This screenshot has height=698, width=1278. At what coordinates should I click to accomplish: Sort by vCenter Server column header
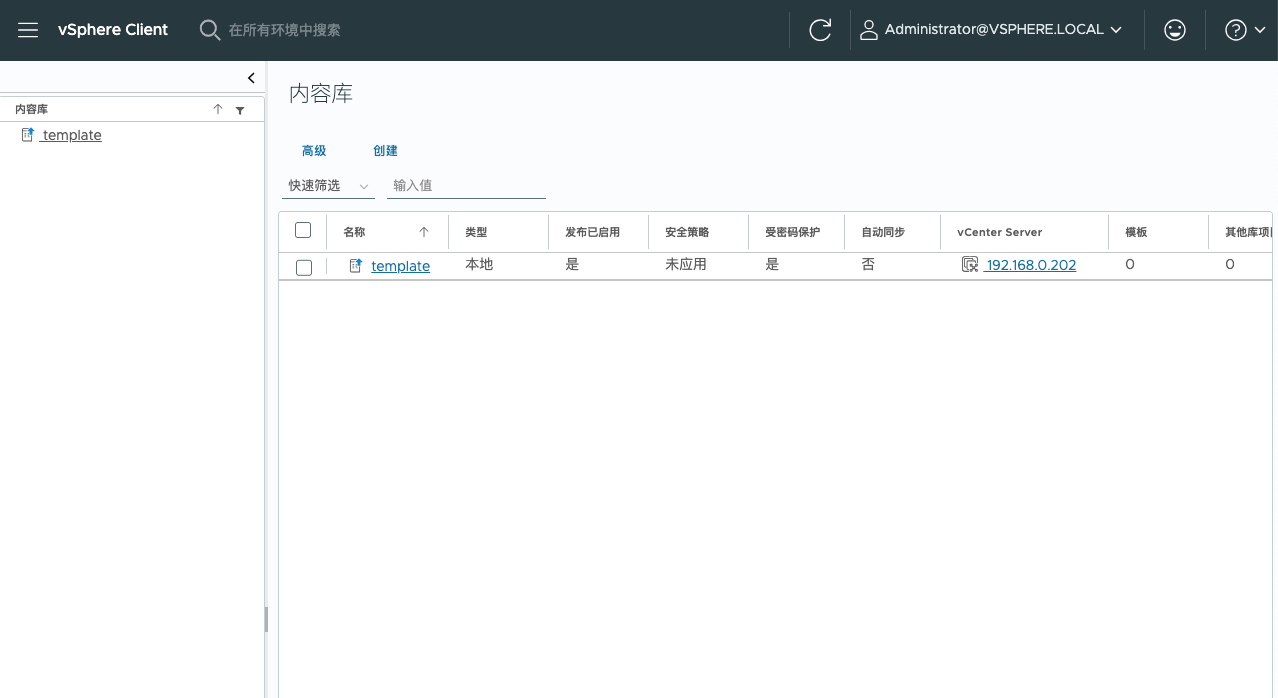click(999, 232)
